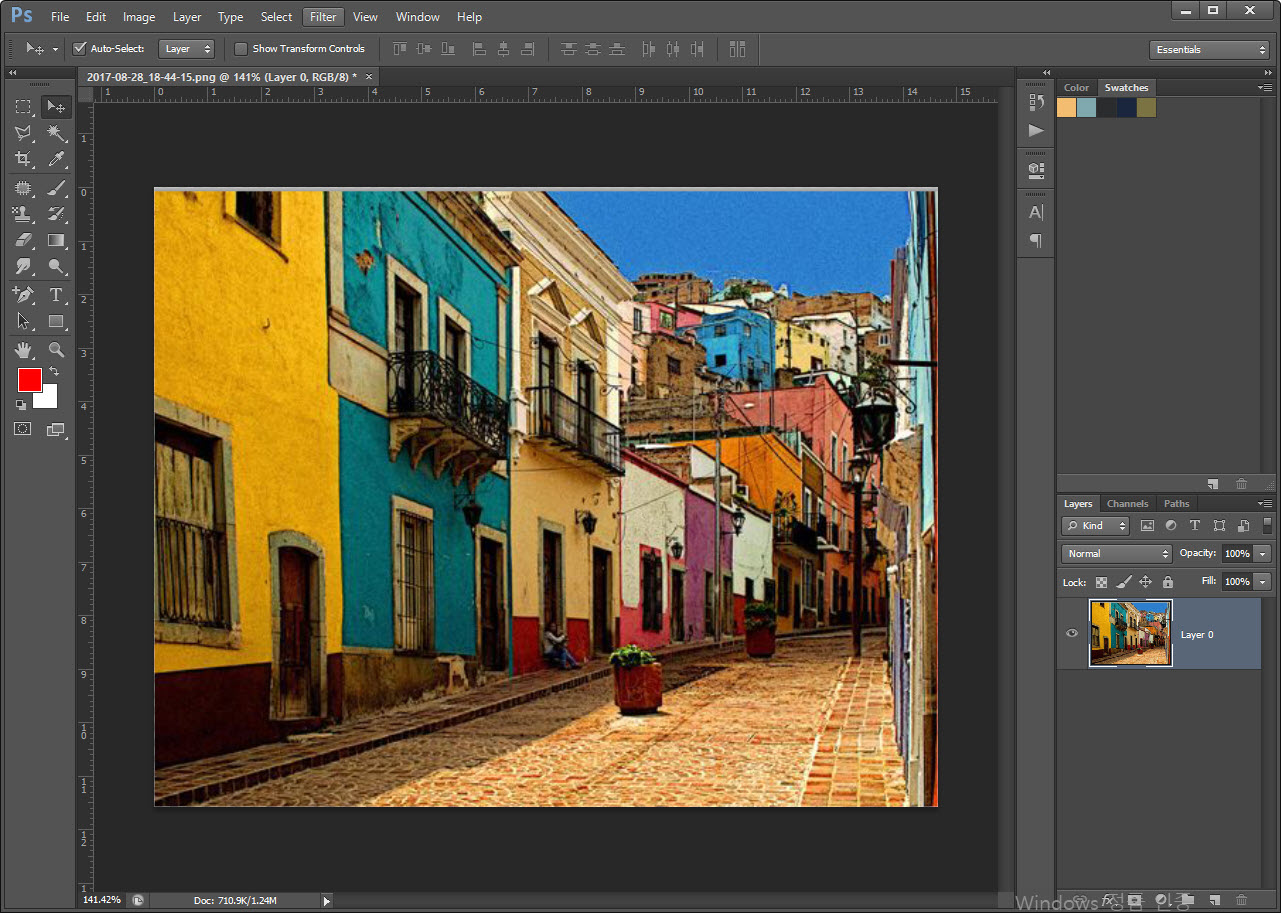Close the 2017-08-28_18-44-15.png document tab

click(369, 76)
